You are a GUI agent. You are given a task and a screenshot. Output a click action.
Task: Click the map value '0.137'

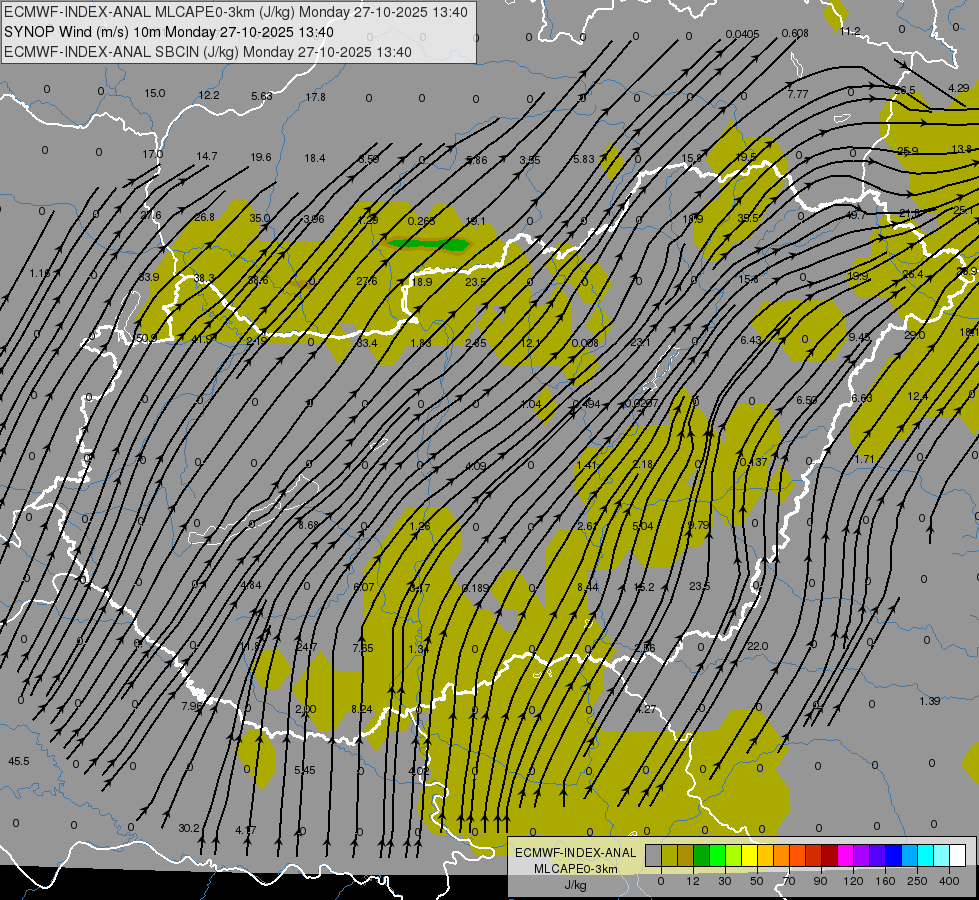pos(754,462)
